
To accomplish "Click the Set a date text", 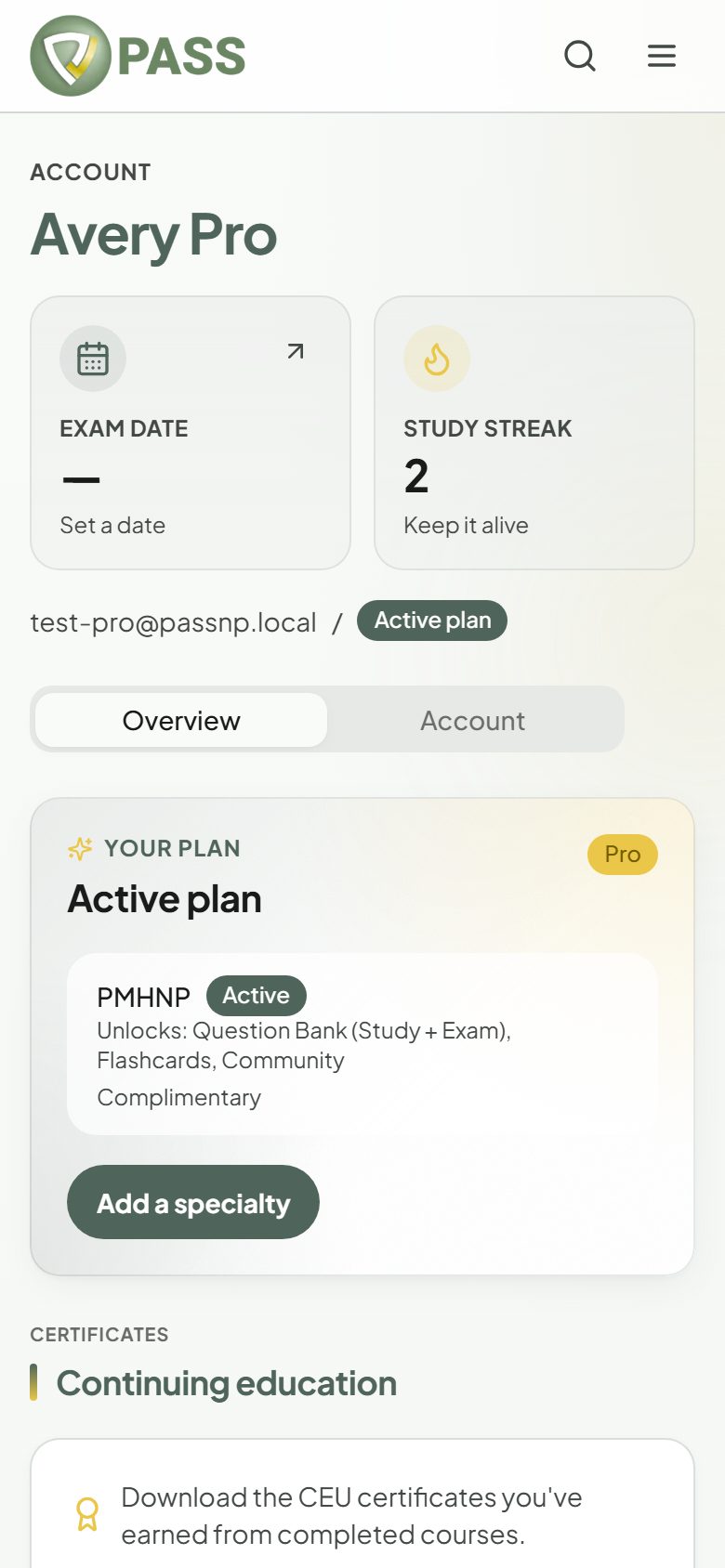I will pos(112,526).
